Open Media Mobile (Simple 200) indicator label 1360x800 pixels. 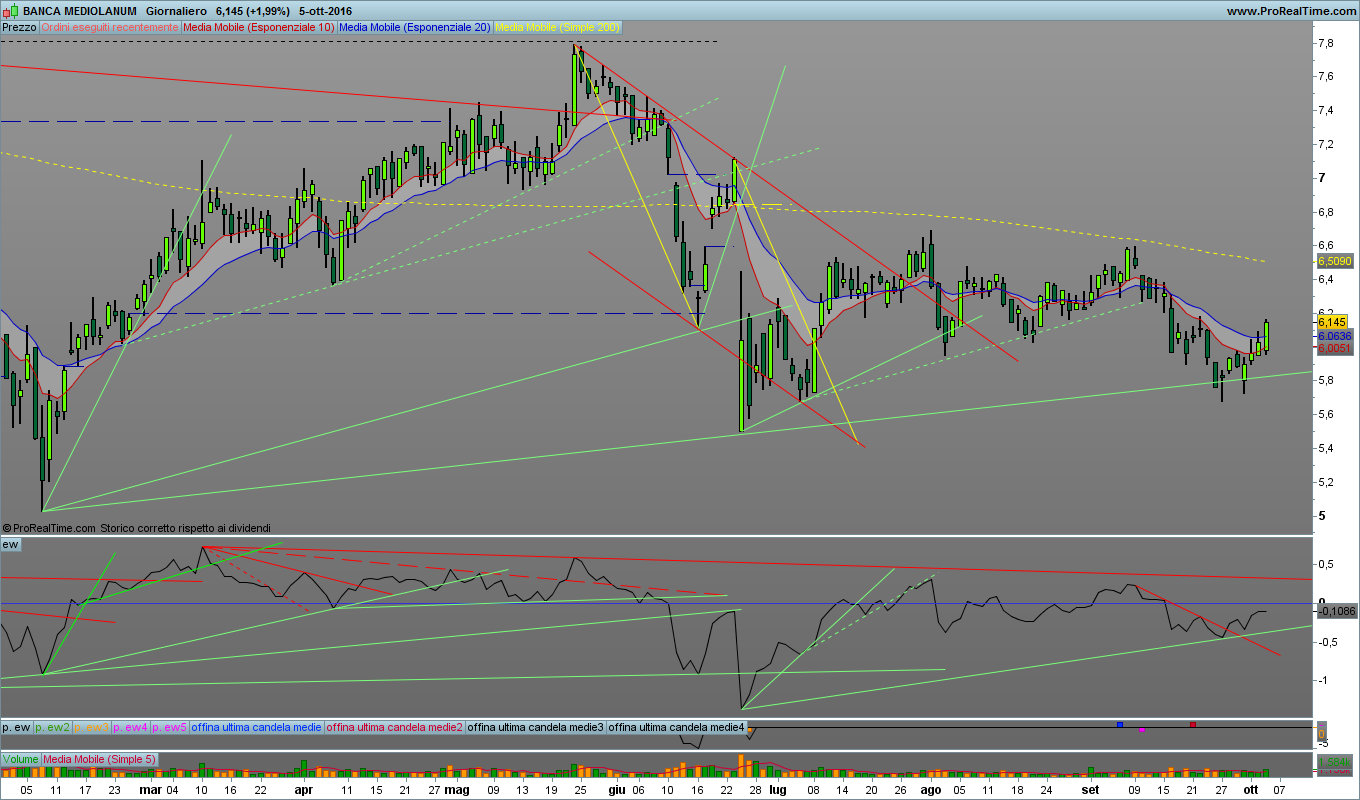click(558, 28)
